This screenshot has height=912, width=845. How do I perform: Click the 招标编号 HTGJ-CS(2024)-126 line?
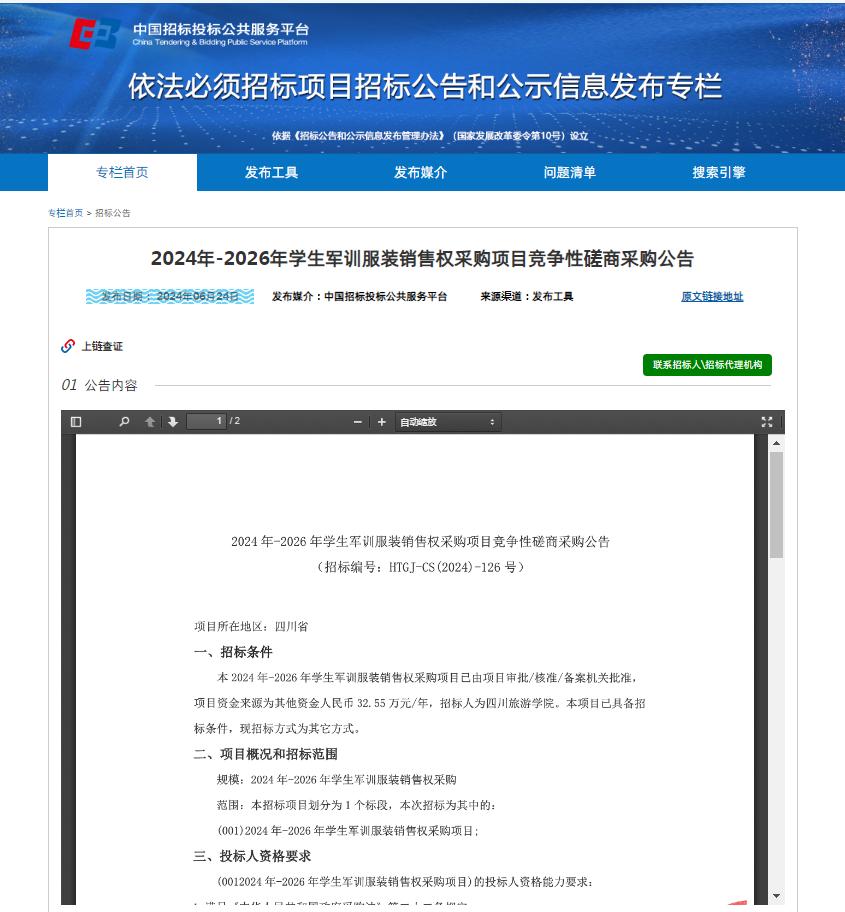pos(420,567)
